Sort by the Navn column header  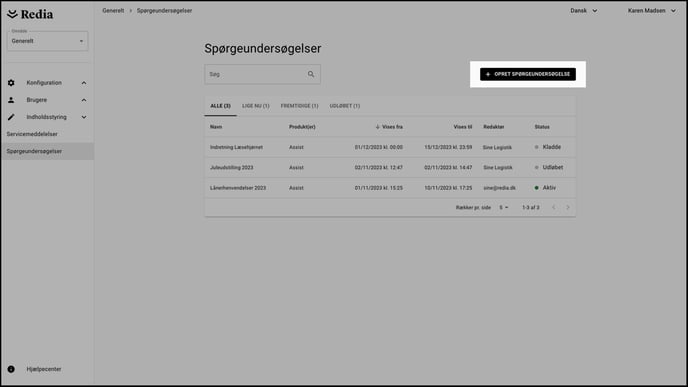coord(216,127)
